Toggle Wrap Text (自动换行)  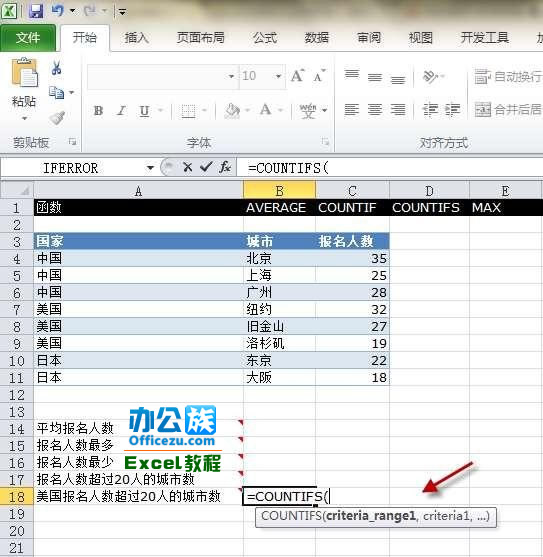tap(508, 76)
